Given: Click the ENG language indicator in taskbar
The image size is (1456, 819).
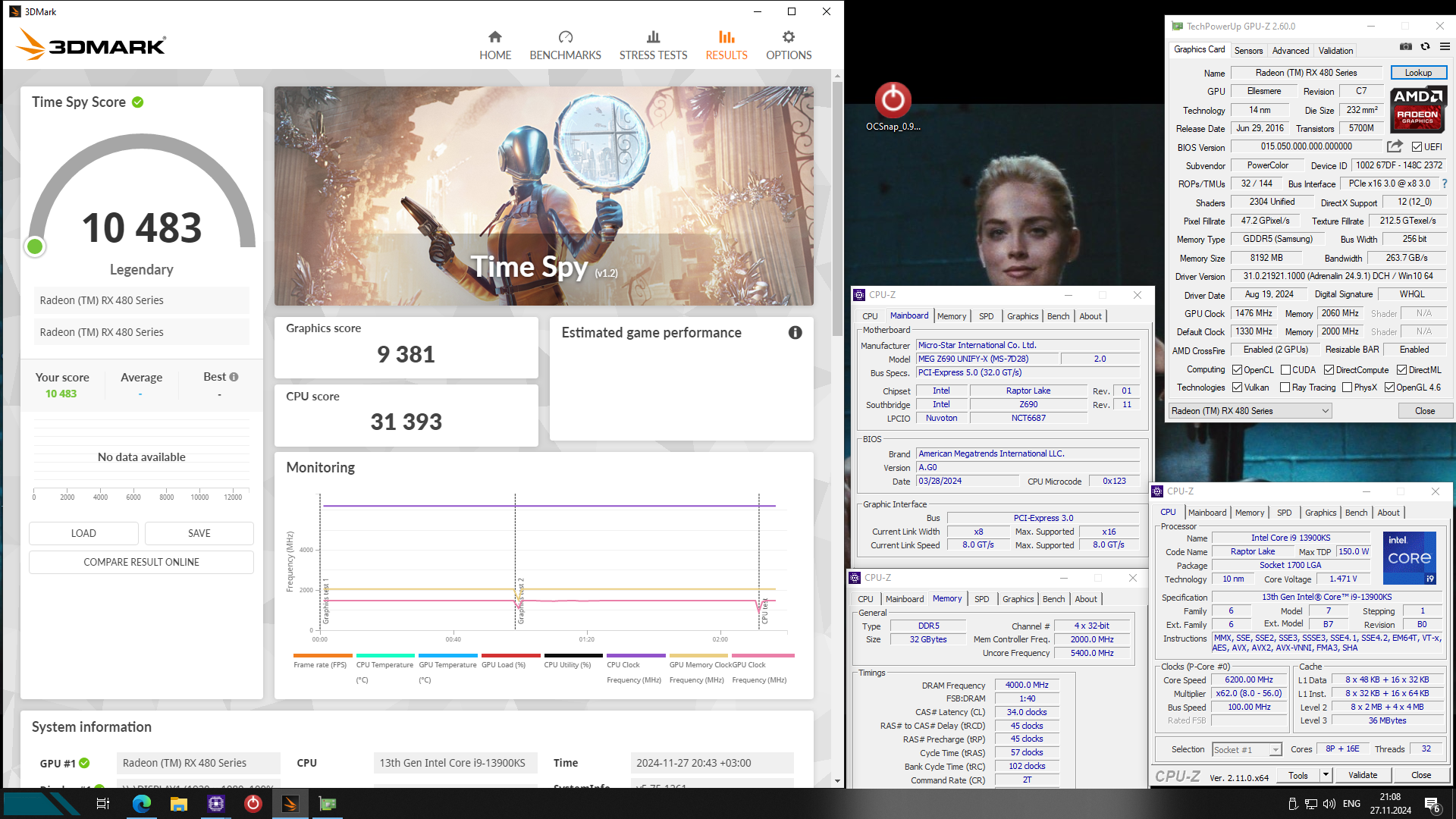Looking at the screenshot, I should (x=1351, y=804).
